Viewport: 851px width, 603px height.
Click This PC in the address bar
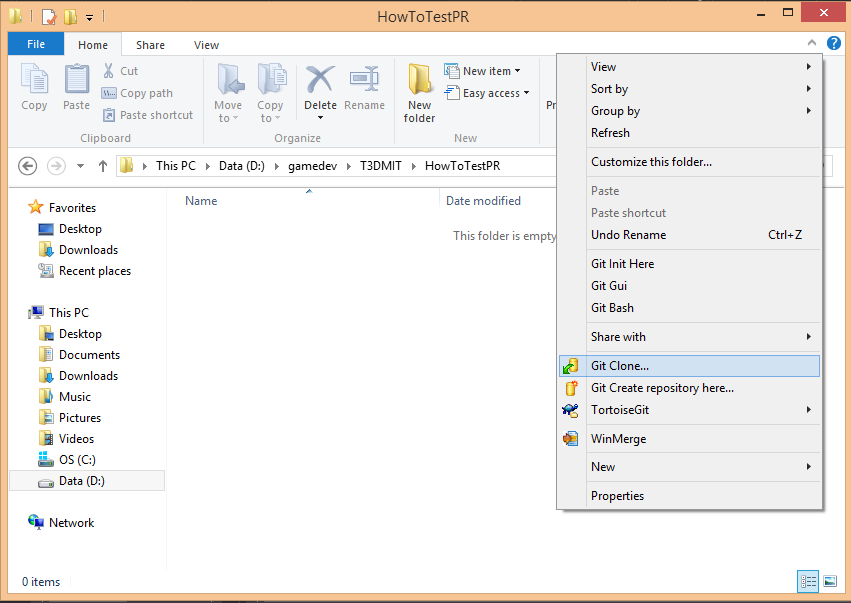coord(176,166)
